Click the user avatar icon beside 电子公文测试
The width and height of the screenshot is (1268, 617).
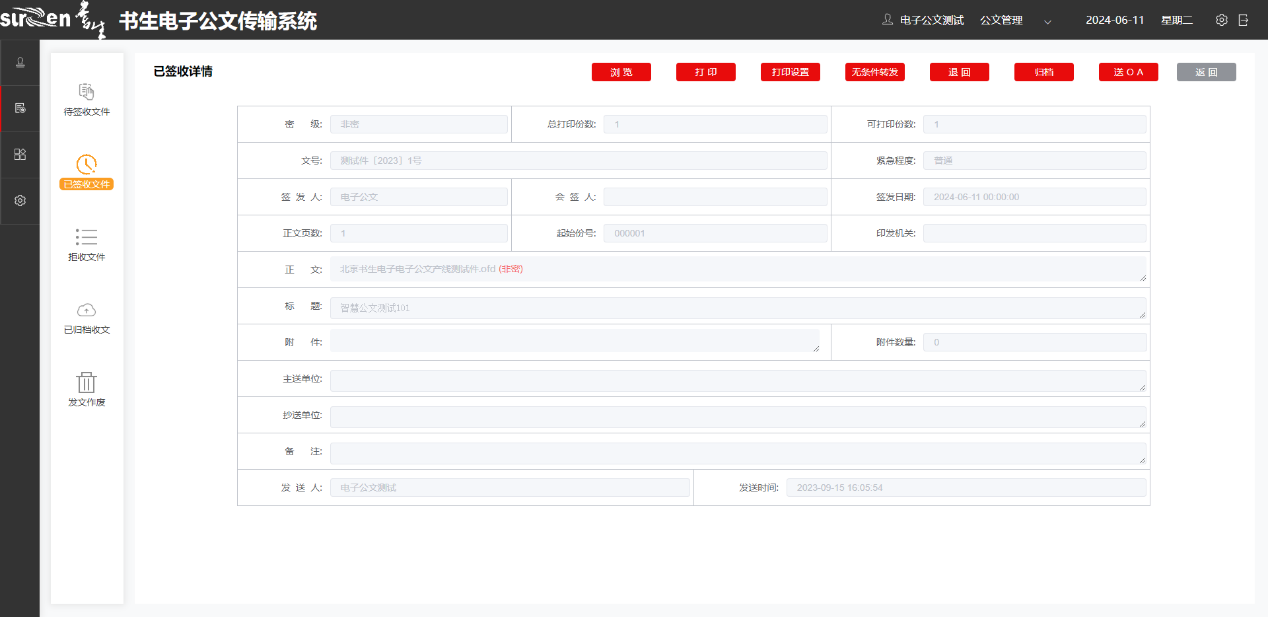tap(887, 20)
